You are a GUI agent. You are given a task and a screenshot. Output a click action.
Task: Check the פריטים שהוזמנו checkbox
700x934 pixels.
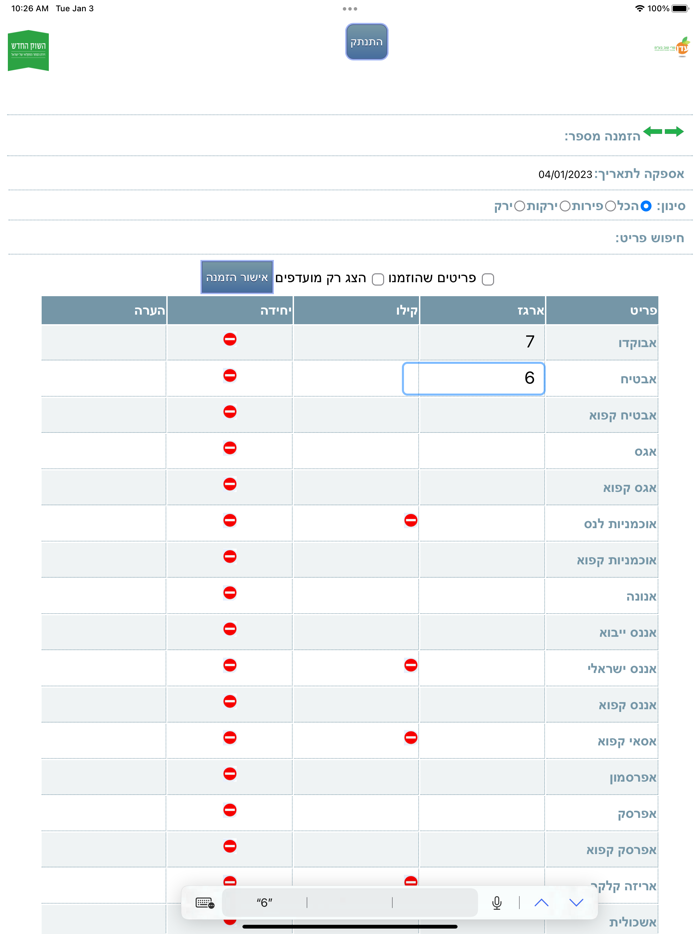488,279
